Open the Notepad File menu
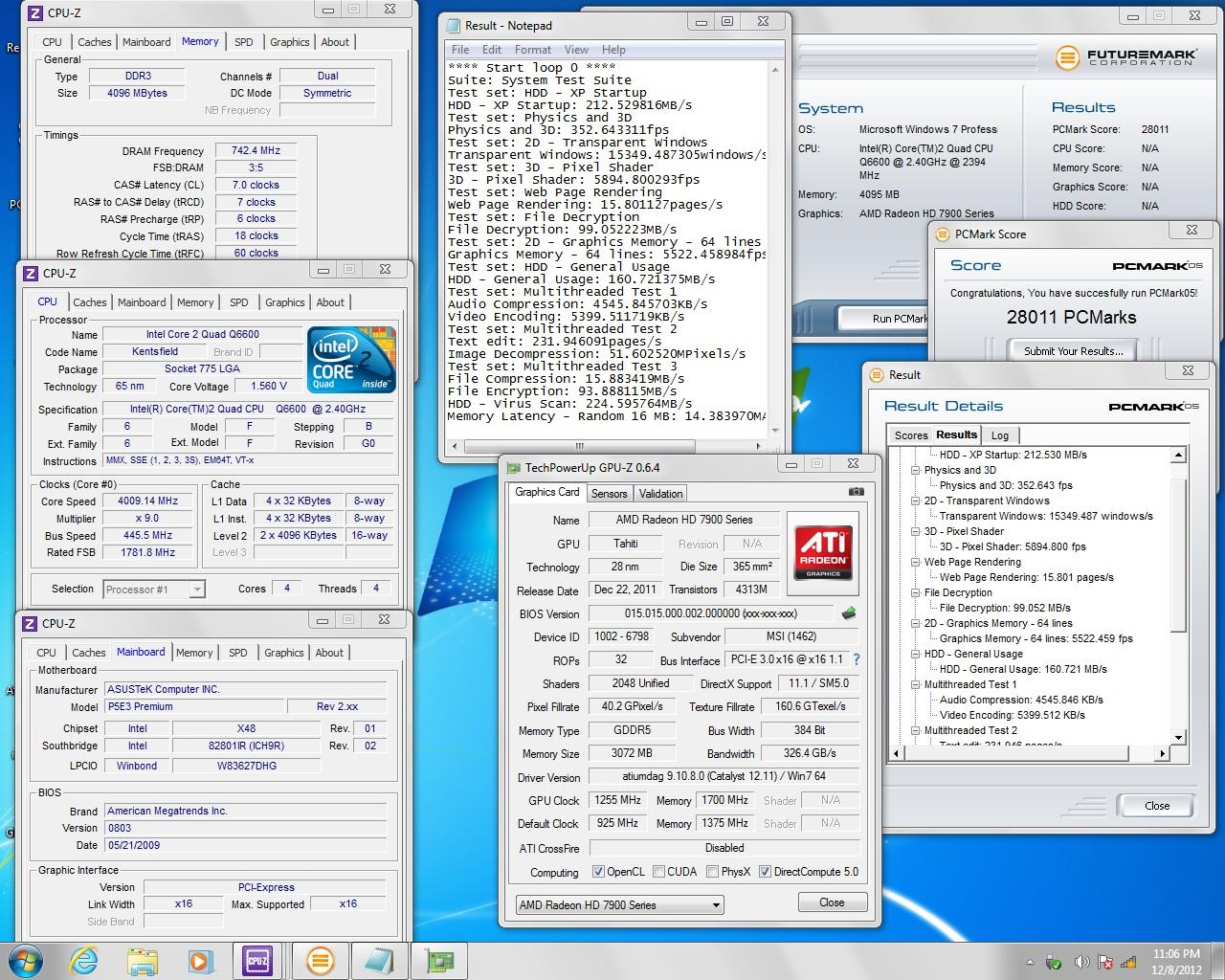 460,50
